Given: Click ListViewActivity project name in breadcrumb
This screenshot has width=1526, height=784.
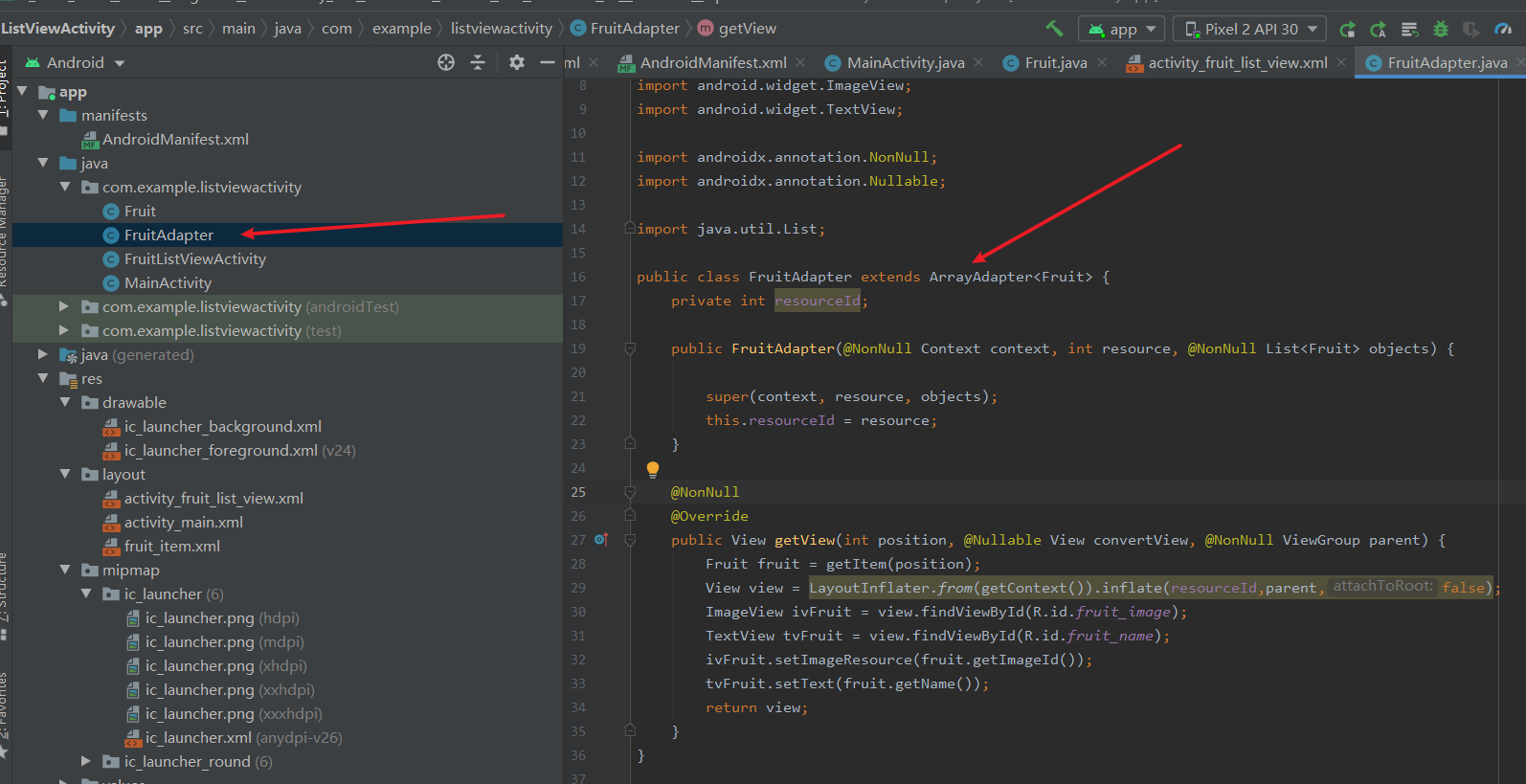Looking at the screenshot, I should point(57,29).
